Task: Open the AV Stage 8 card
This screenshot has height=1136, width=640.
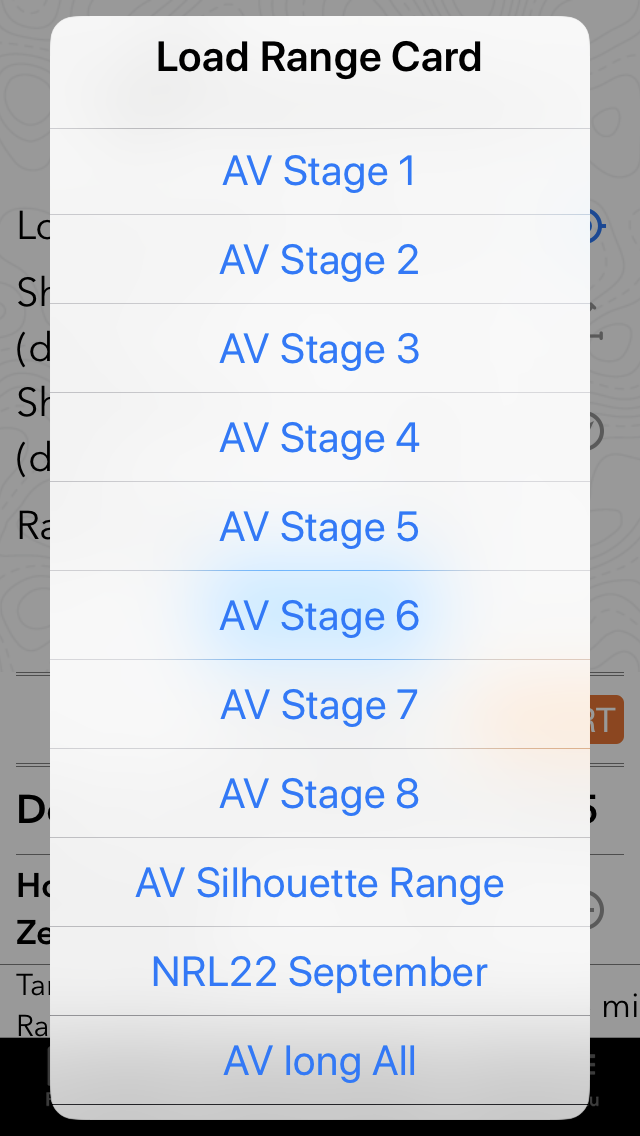Action: pos(320,793)
